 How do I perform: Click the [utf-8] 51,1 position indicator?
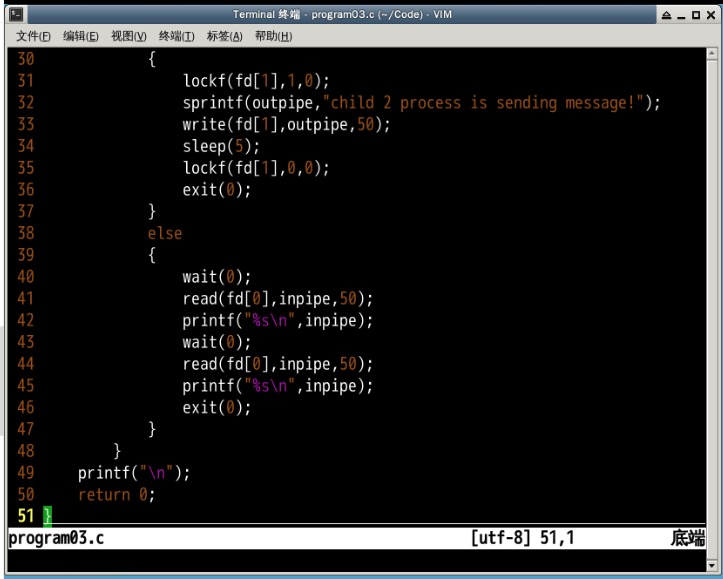[x=523, y=540]
